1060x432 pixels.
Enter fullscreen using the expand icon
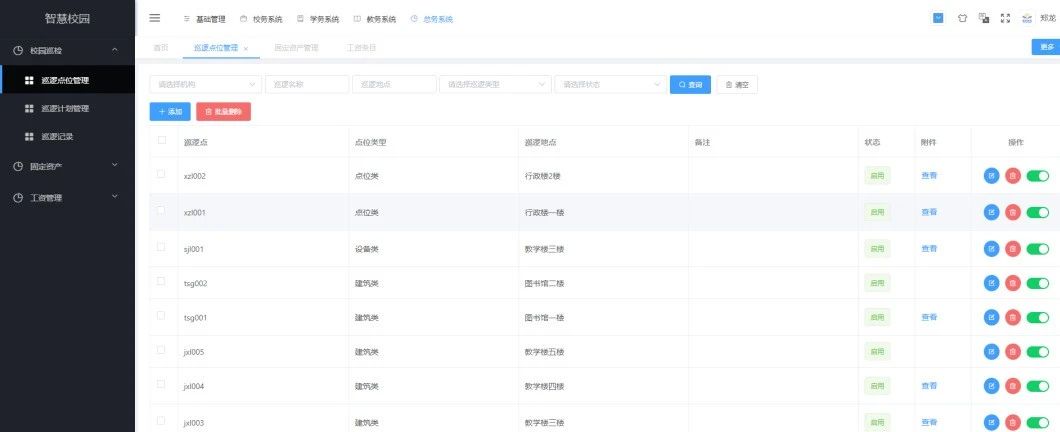click(x=1005, y=18)
